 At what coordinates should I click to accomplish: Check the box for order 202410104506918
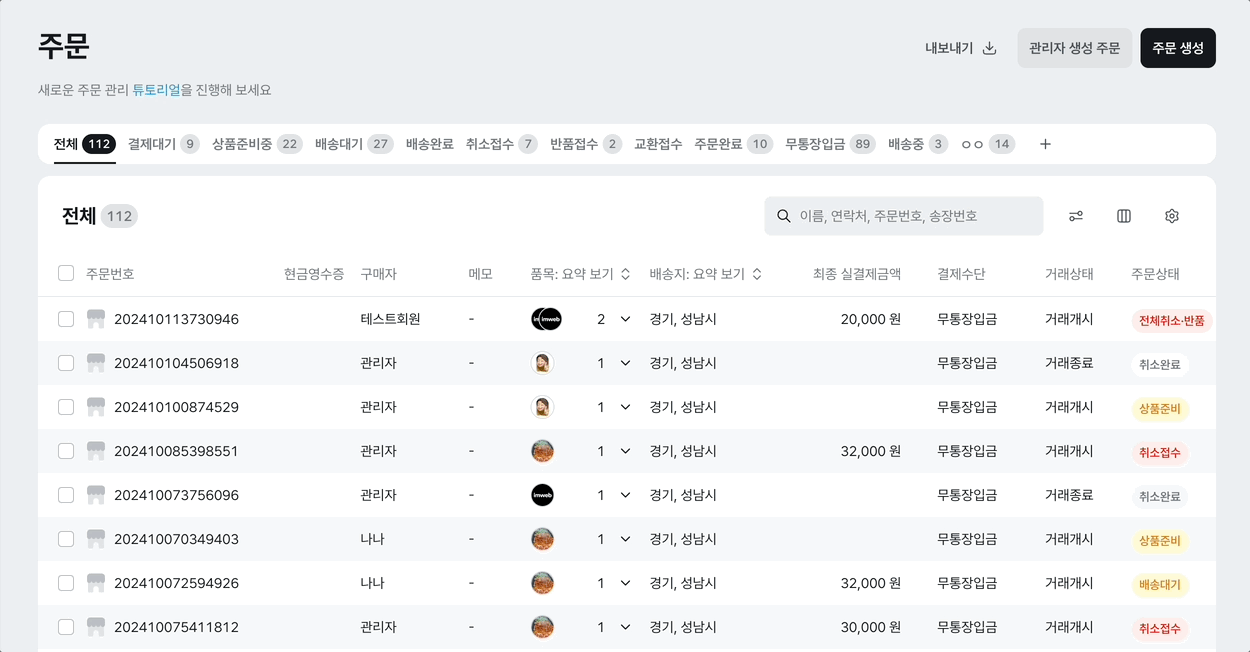66,363
